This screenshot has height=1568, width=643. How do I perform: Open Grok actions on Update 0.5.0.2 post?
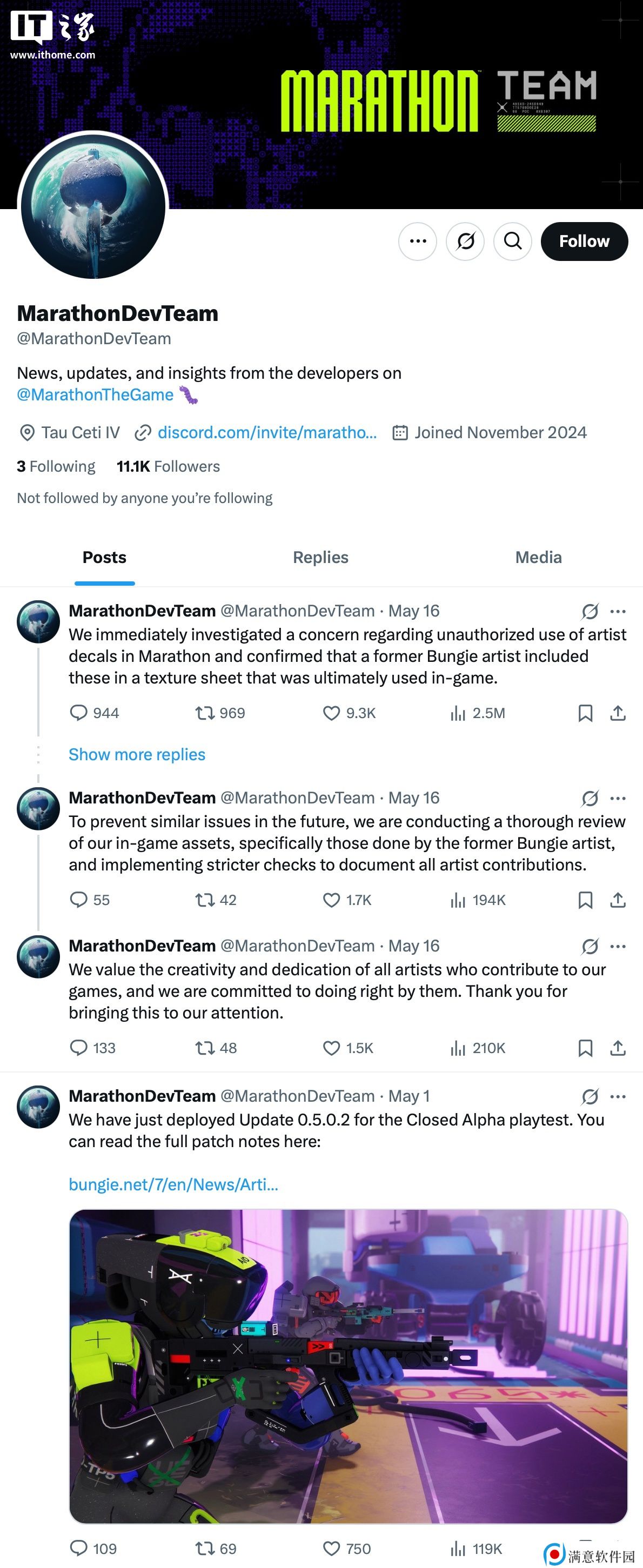(x=590, y=1096)
